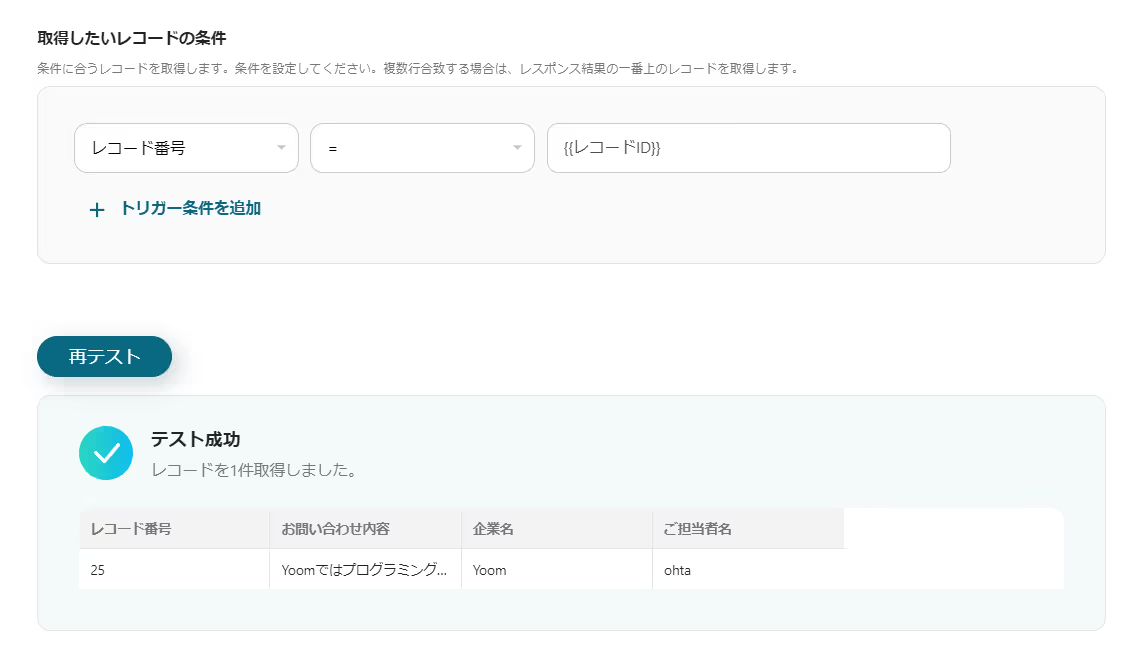Click the お問い合わせ内容 column header
The height and width of the screenshot is (663, 1140).
point(366,529)
